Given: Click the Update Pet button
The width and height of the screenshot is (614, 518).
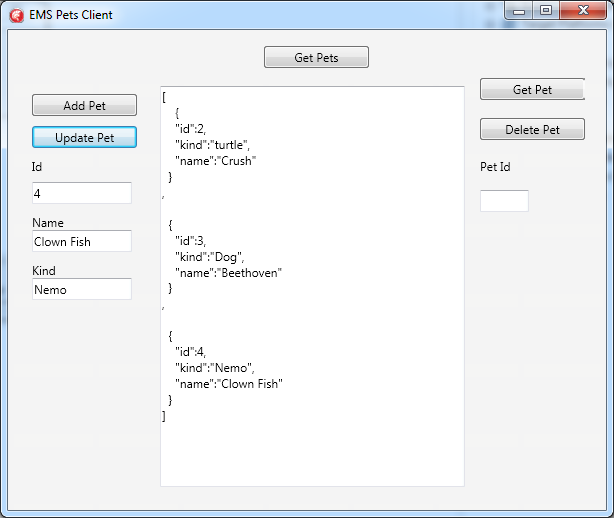Looking at the screenshot, I should [84, 137].
